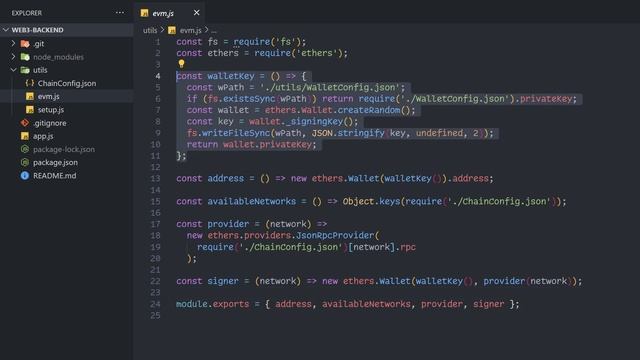The height and width of the screenshot is (360, 640).
Task: Click '_signingKey' on line 8
Action: [314, 122]
